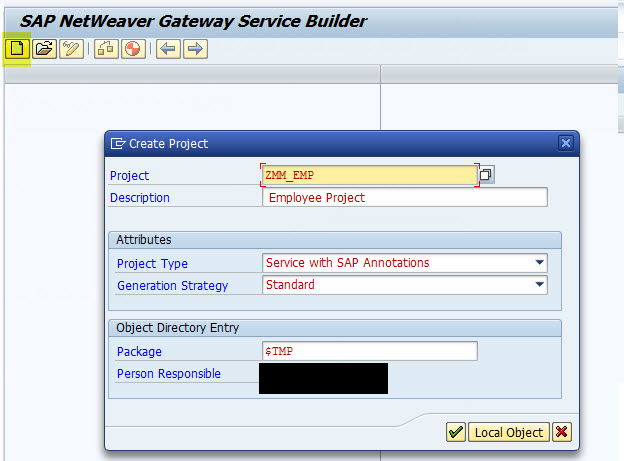Click the Project label
Image resolution: width=624 pixels, height=461 pixels.
(x=129, y=176)
